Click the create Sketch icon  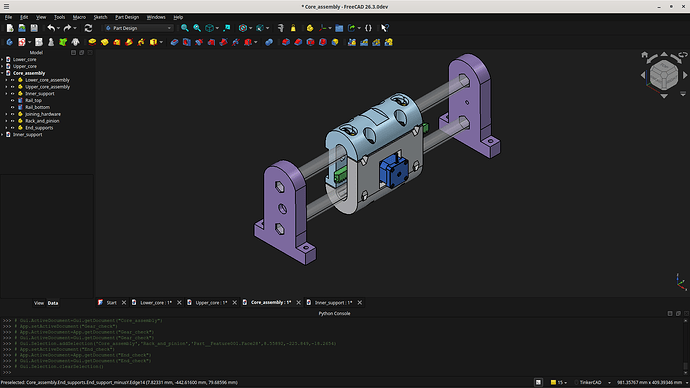(x=22, y=42)
